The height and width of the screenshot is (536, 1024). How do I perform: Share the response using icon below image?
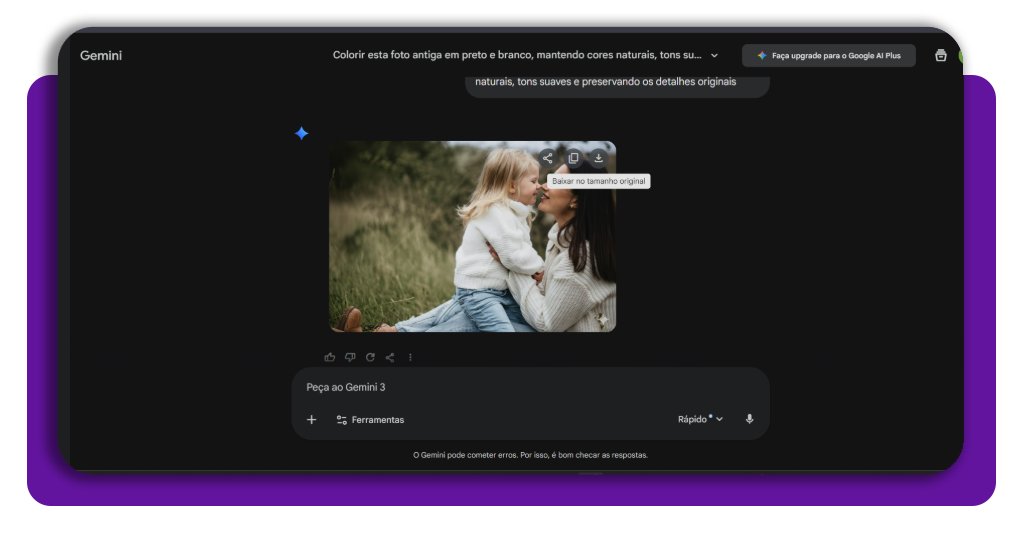point(390,357)
